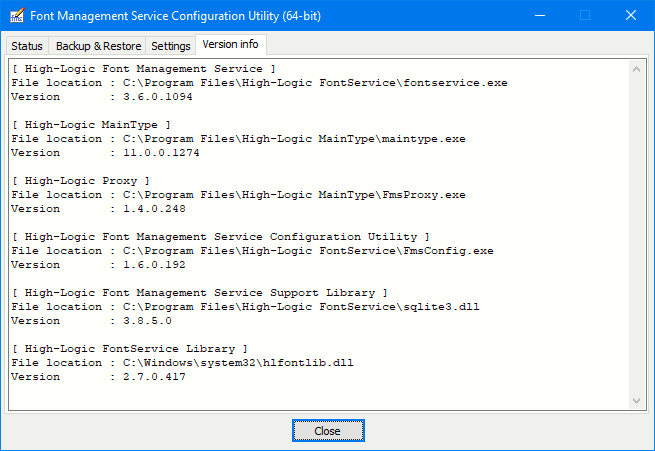
Task: Switch to the Status tab
Action: coord(27,46)
